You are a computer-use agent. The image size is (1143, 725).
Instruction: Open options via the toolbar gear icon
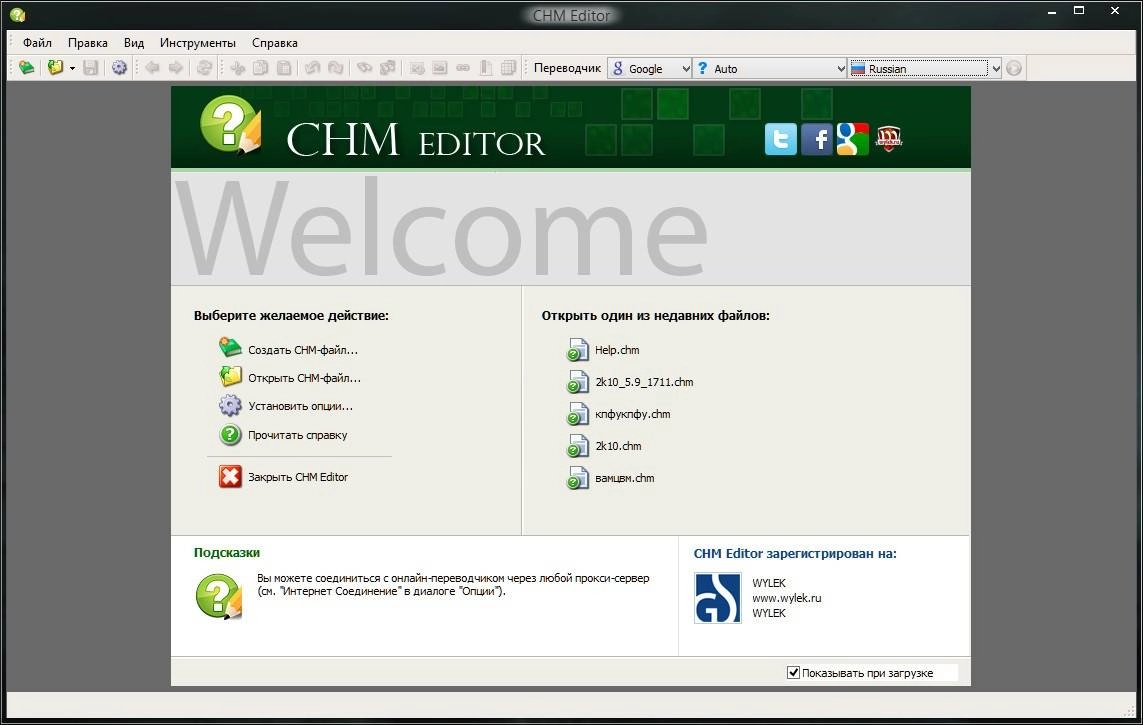click(x=119, y=68)
